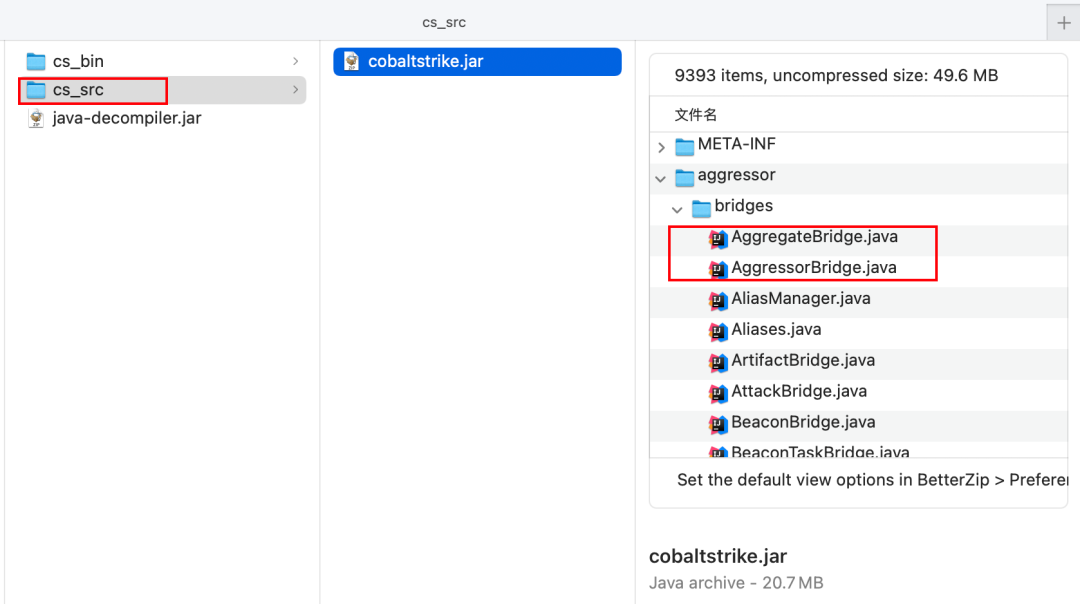Select BeaconBridge.java in archive list
1080x604 pixels.
click(x=858, y=426)
